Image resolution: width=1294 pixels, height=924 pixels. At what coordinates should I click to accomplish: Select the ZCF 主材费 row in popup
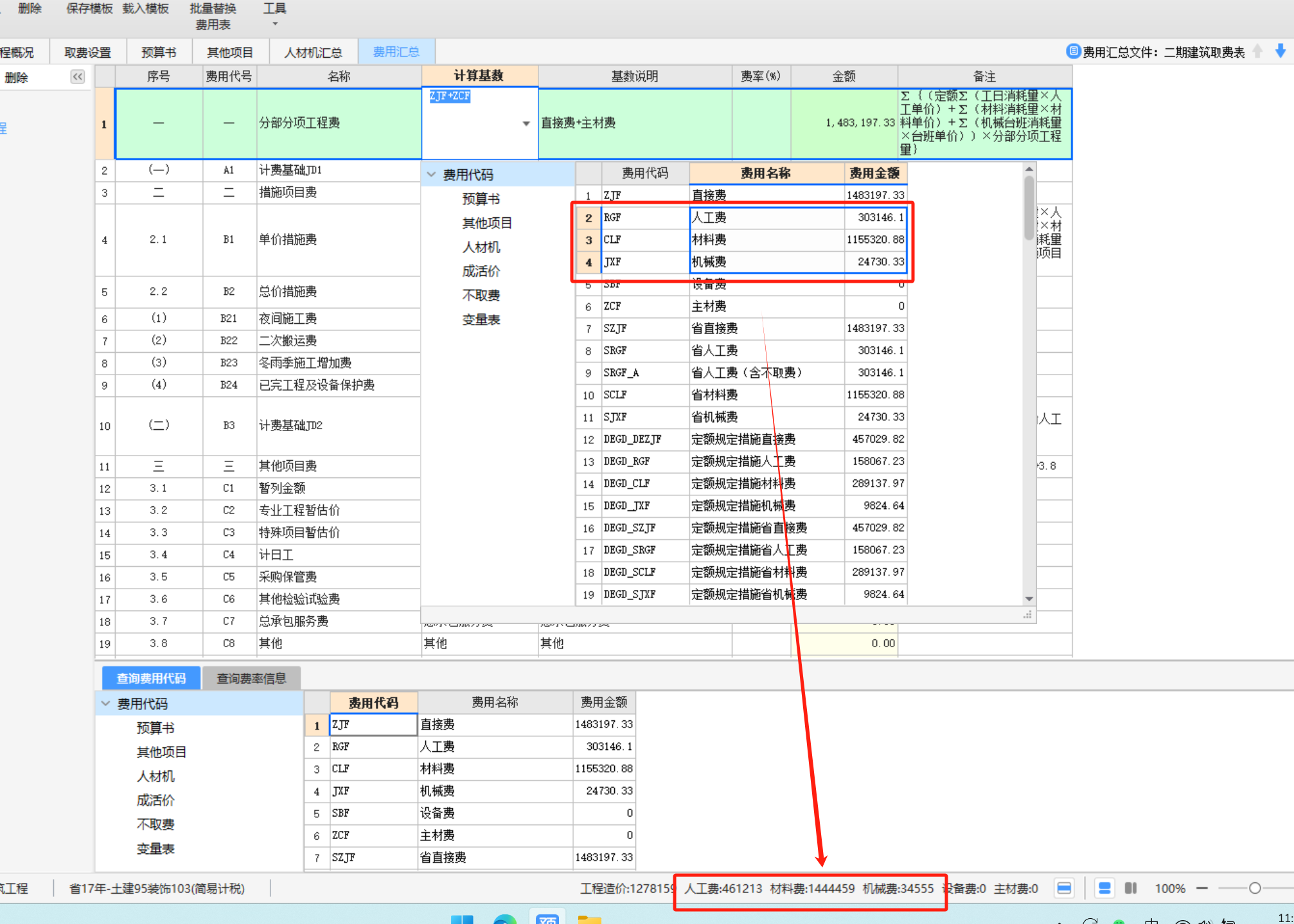(741, 307)
